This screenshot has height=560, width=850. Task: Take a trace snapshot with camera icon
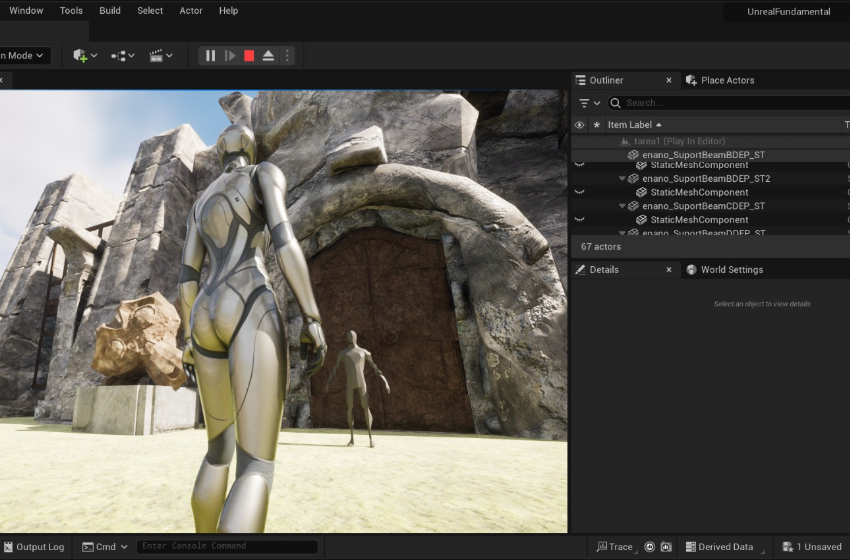pyautogui.click(x=666, y=546)
